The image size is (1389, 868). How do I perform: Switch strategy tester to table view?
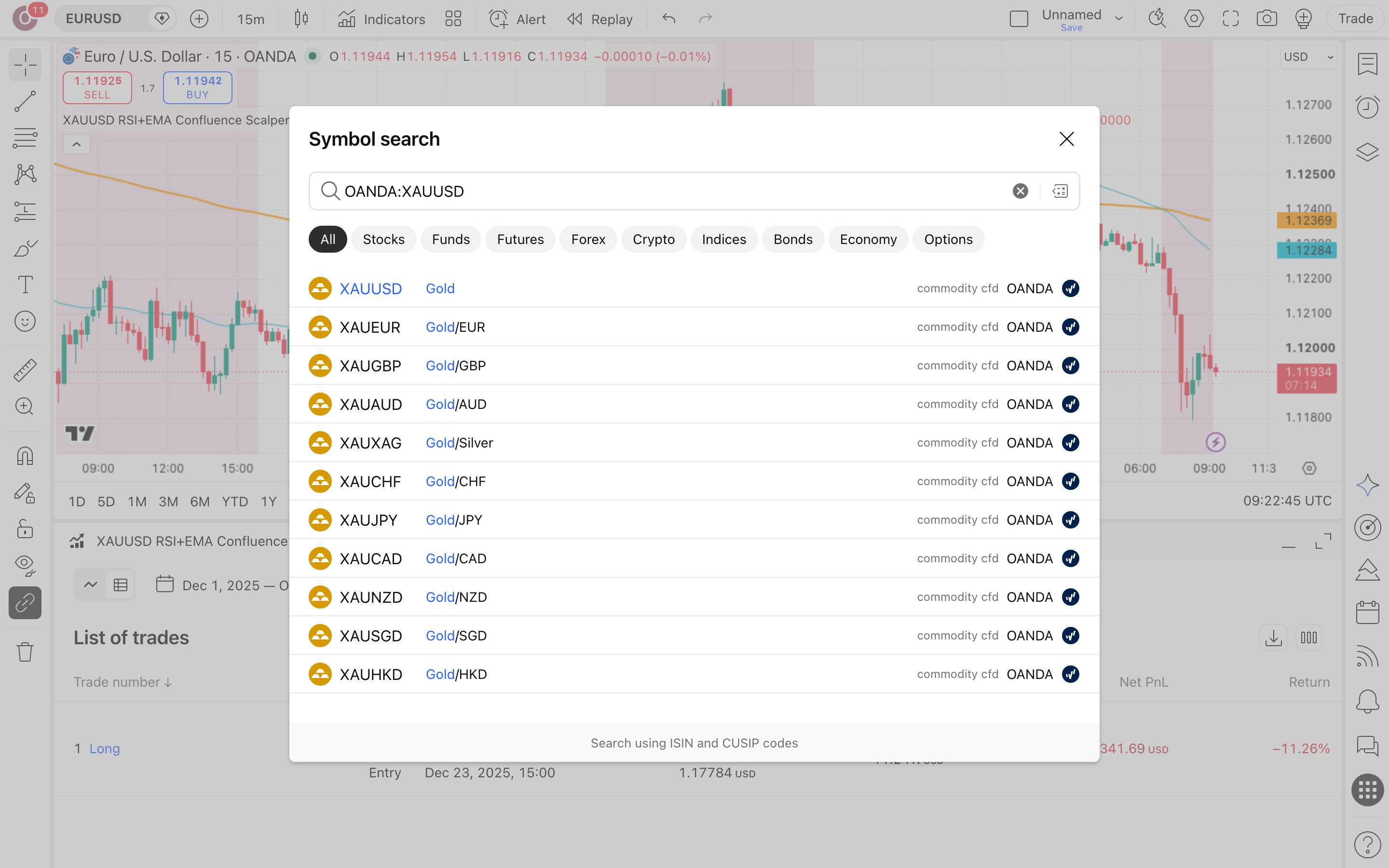(x=121, y=585)
